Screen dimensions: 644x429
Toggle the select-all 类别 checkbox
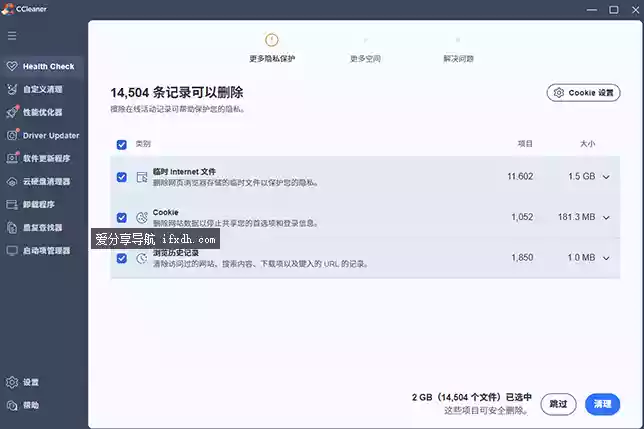[122, 145]
